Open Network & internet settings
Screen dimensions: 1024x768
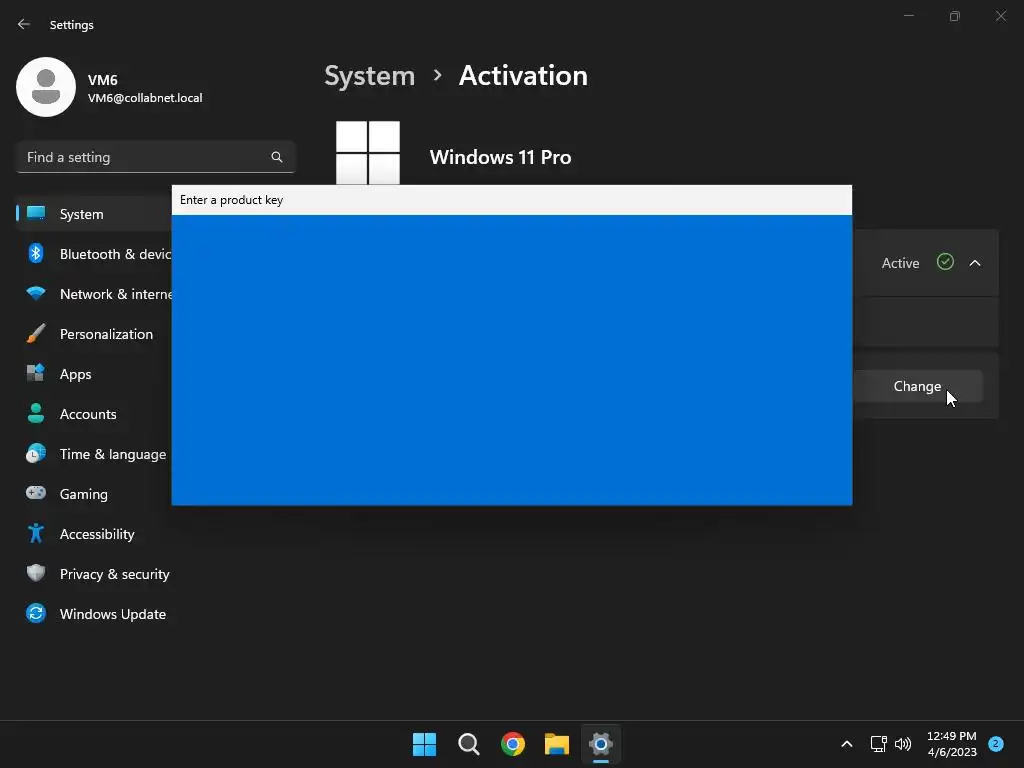pos(93,294)
